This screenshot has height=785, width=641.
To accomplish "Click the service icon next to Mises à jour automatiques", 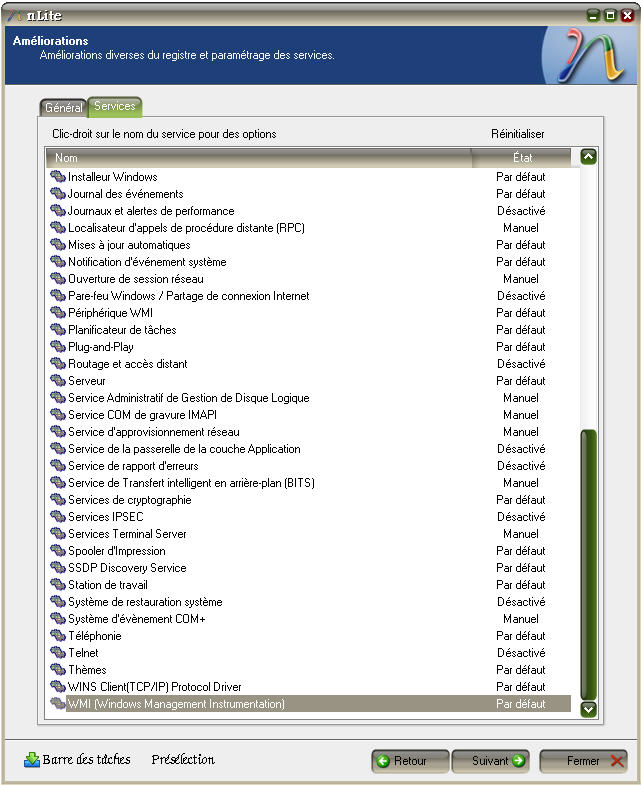I will (58, 244).
